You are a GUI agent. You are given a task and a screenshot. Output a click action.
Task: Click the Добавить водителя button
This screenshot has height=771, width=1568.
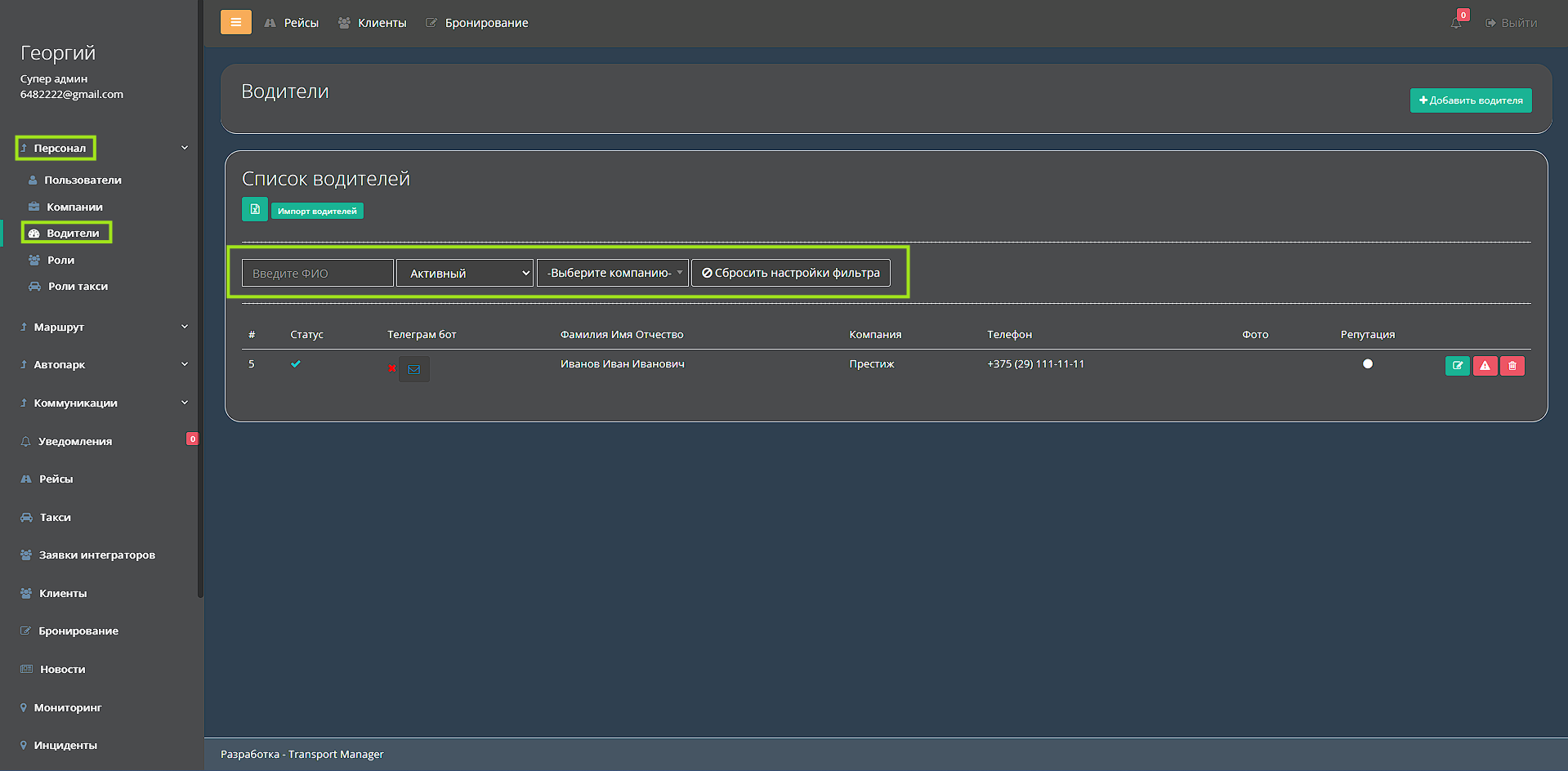point(1470,100)
